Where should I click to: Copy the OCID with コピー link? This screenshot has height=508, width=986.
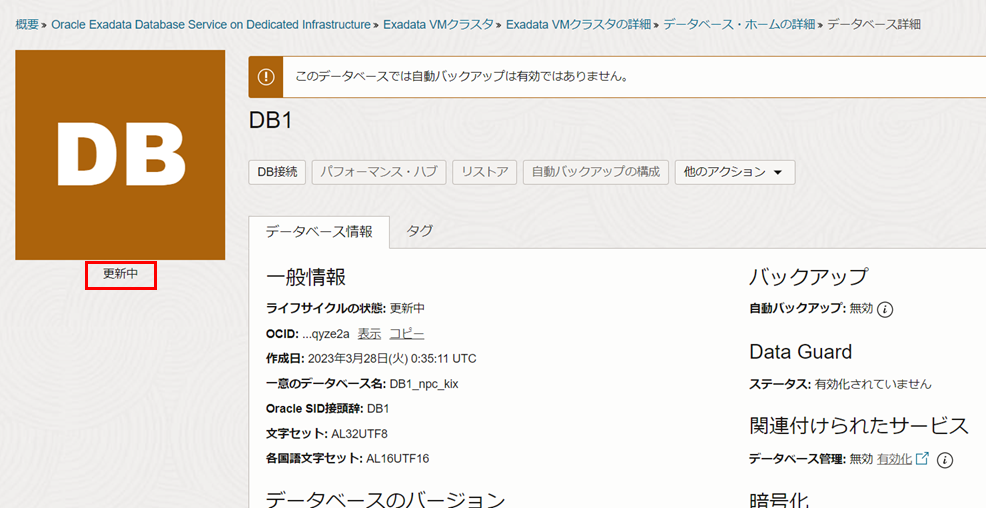(x=406, y=333)
